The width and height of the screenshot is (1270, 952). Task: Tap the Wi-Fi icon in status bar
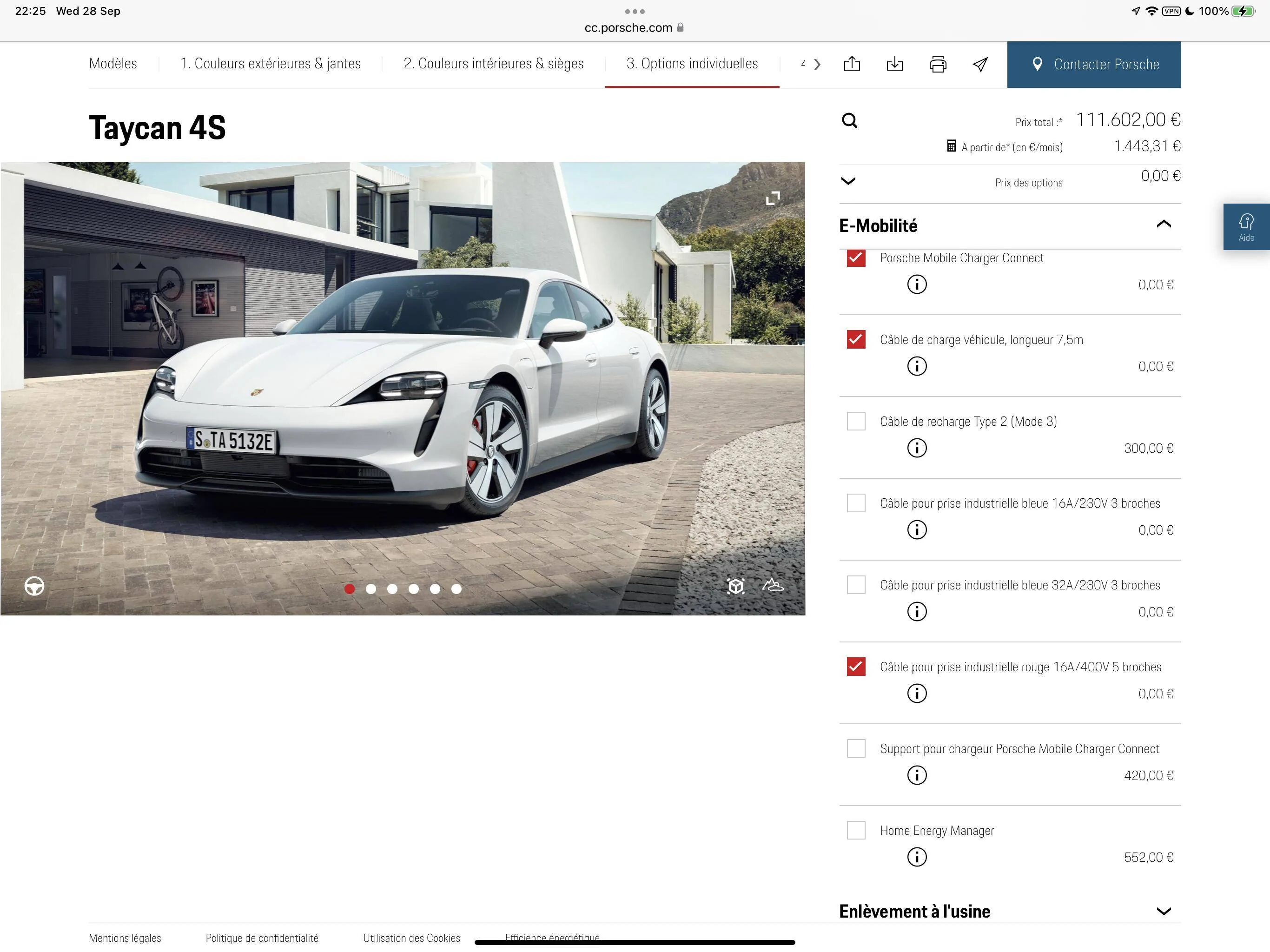[x=1152, y=11]
